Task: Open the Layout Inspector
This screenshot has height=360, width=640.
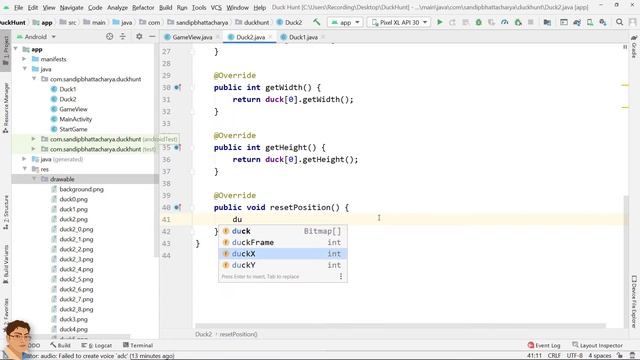Action: [597, 345]
